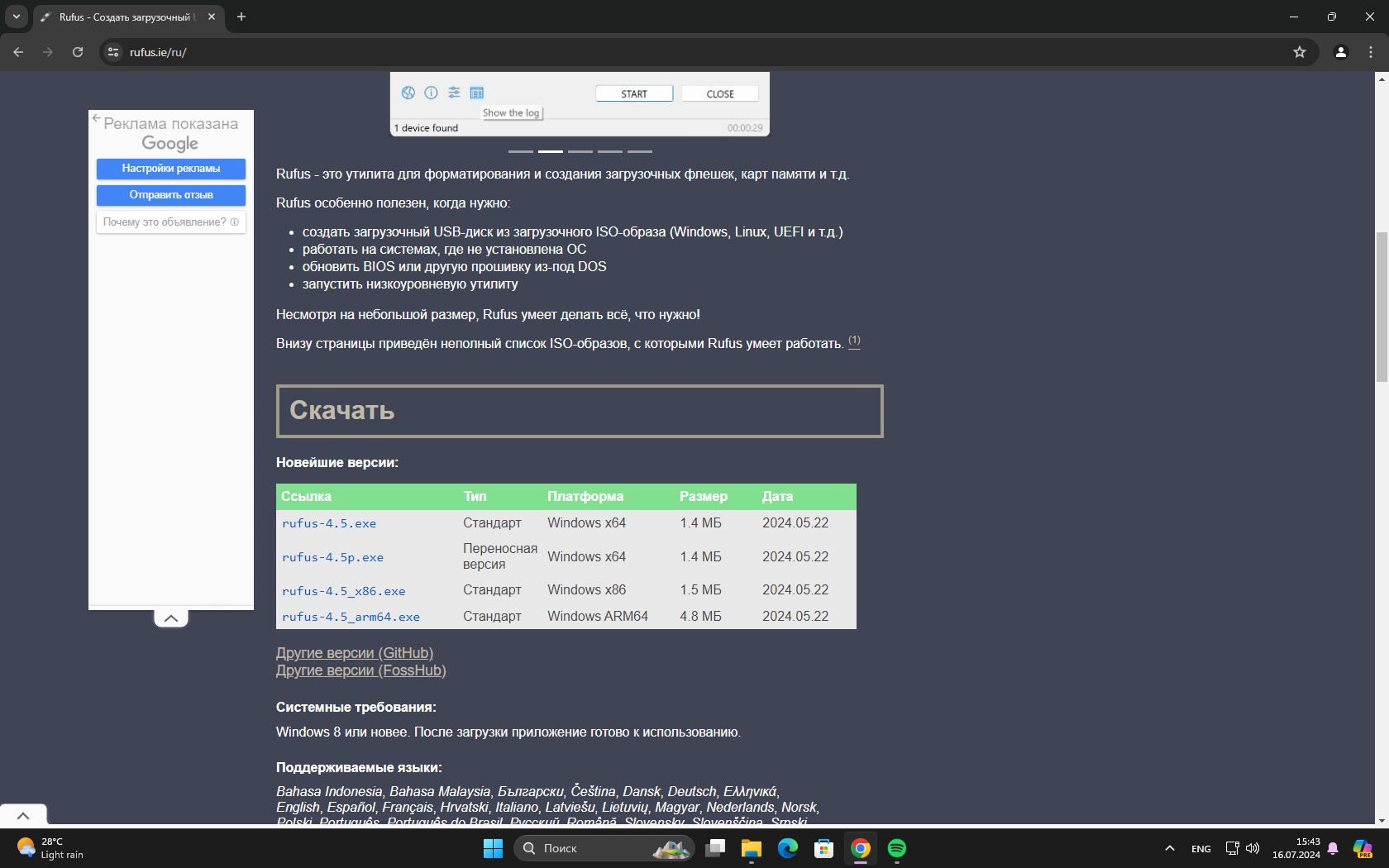Open Microsoft Store from the taskbar
Viewport: 1389px width, 868px height.
[824, 848]
